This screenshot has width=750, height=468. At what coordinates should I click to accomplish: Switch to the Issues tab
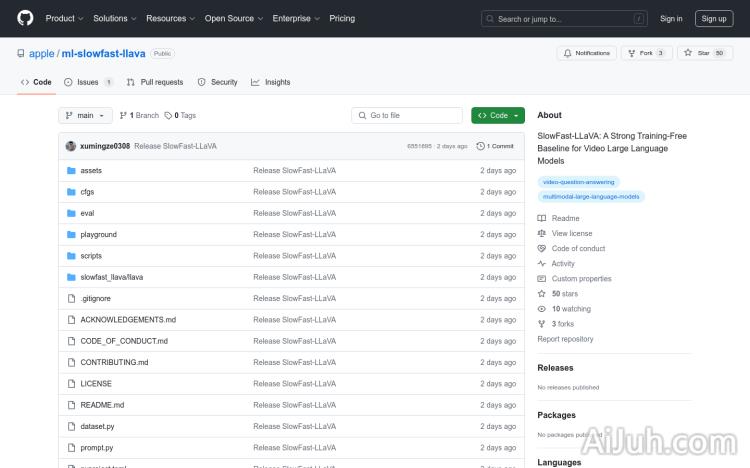[x=88, y=82]
